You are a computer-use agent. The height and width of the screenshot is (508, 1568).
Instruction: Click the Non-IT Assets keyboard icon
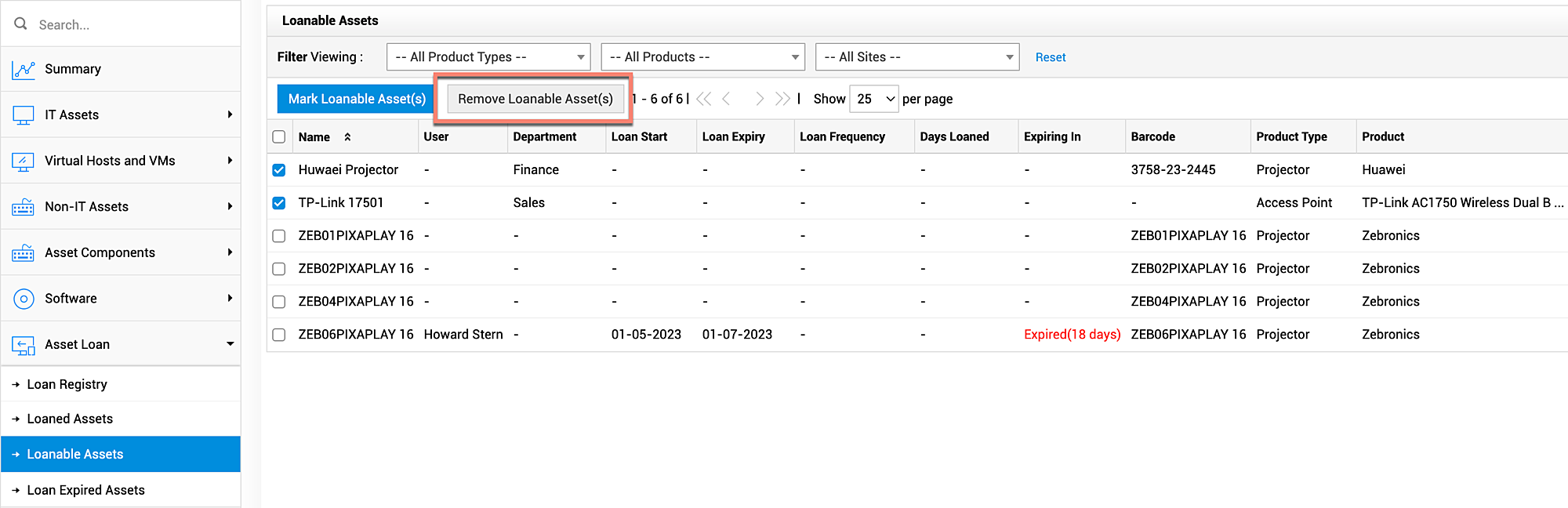coord(24,207)
